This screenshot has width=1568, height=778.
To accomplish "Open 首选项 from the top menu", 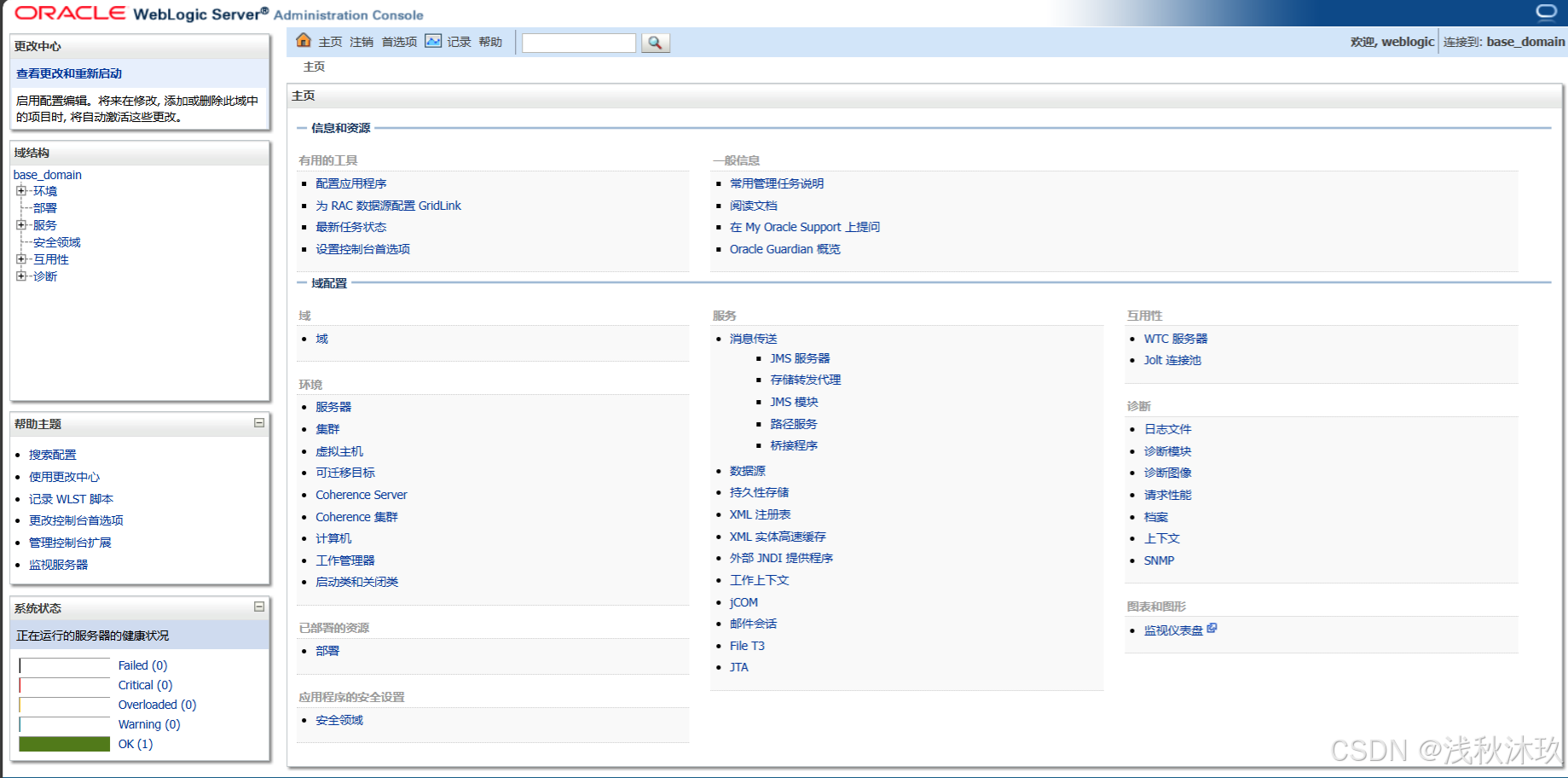I will 398,40.
